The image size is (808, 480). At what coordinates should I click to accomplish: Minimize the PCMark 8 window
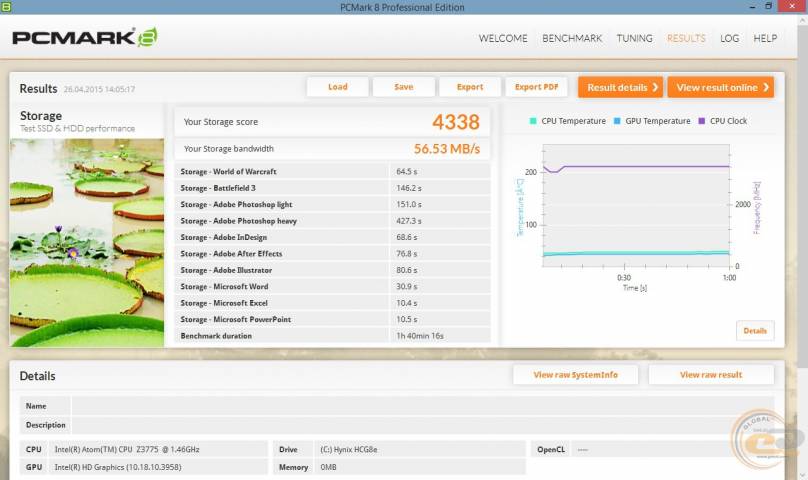pyautogui.click(x=752, y=7)
